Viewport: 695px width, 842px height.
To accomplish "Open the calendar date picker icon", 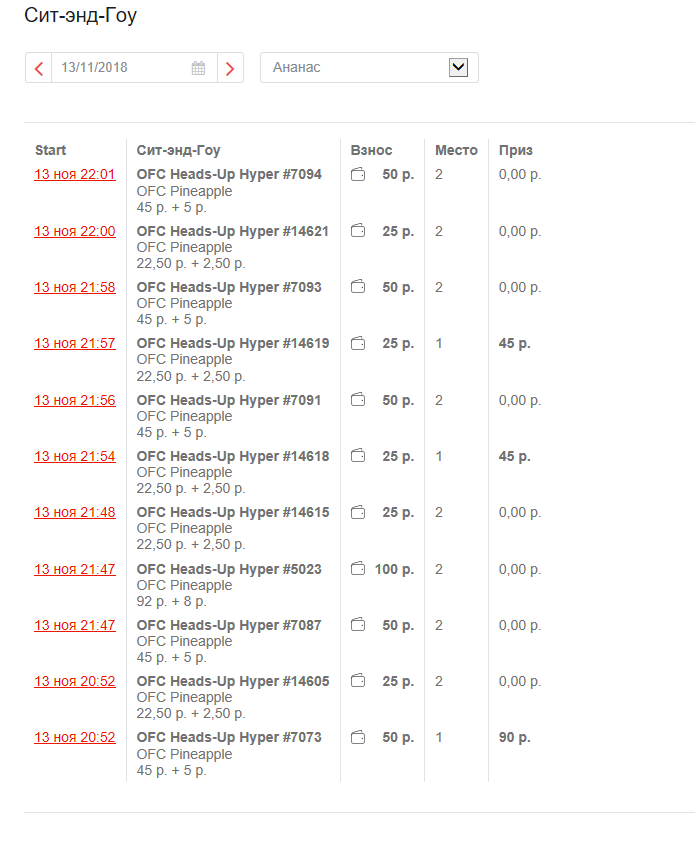I will [198, 68].
